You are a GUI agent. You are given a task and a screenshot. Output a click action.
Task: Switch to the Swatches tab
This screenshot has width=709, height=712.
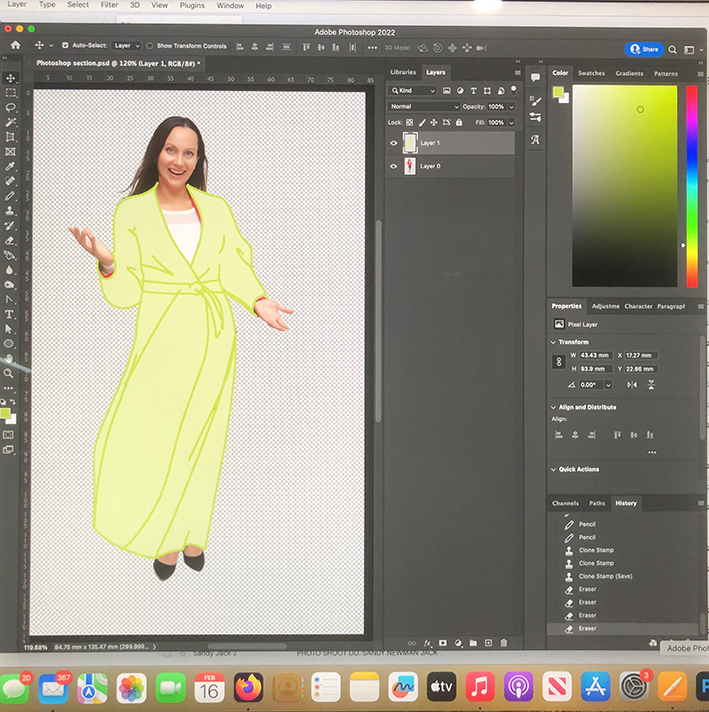click(x=591, y=73)
